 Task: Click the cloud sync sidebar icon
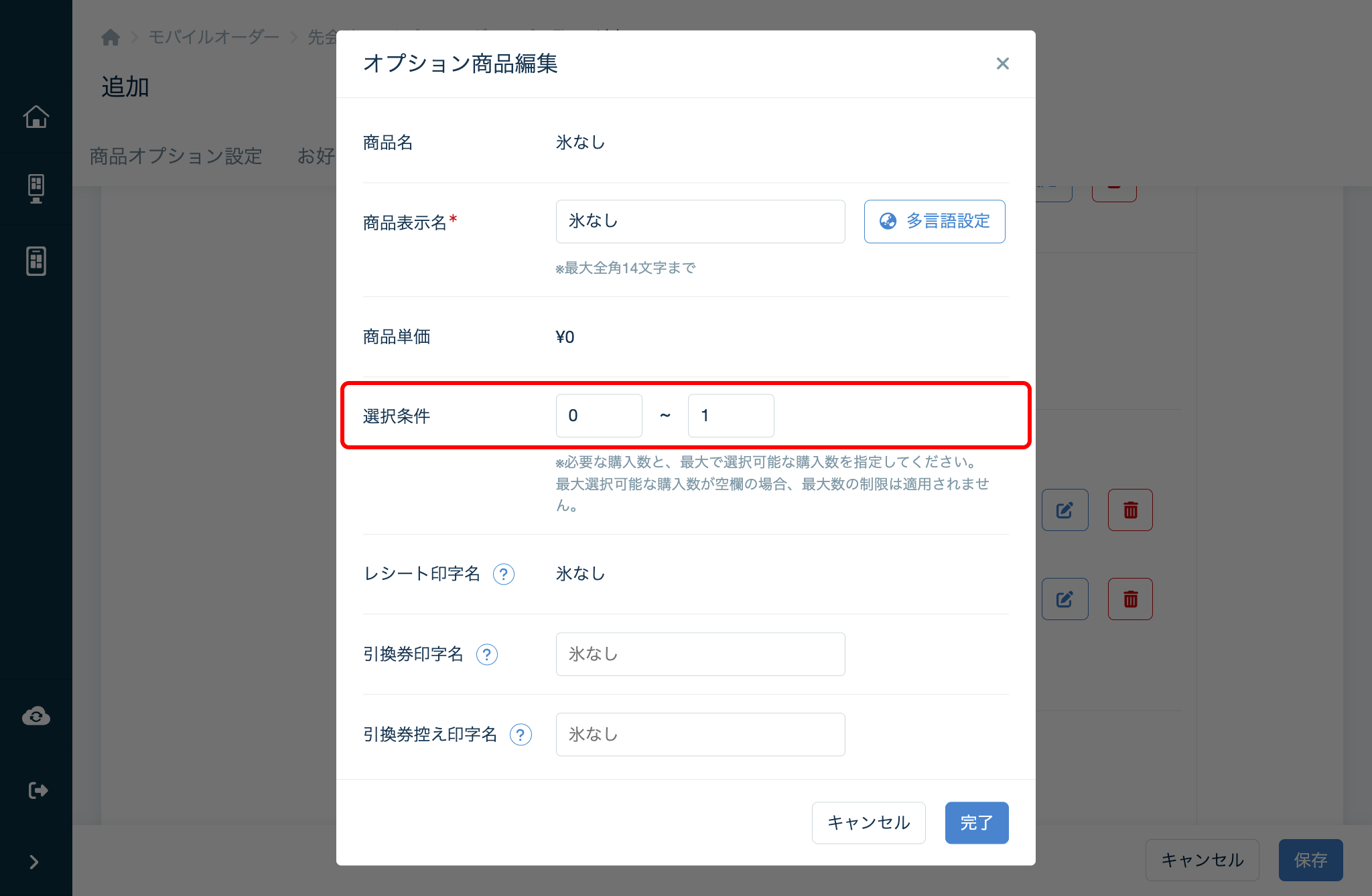pos(36,717)
